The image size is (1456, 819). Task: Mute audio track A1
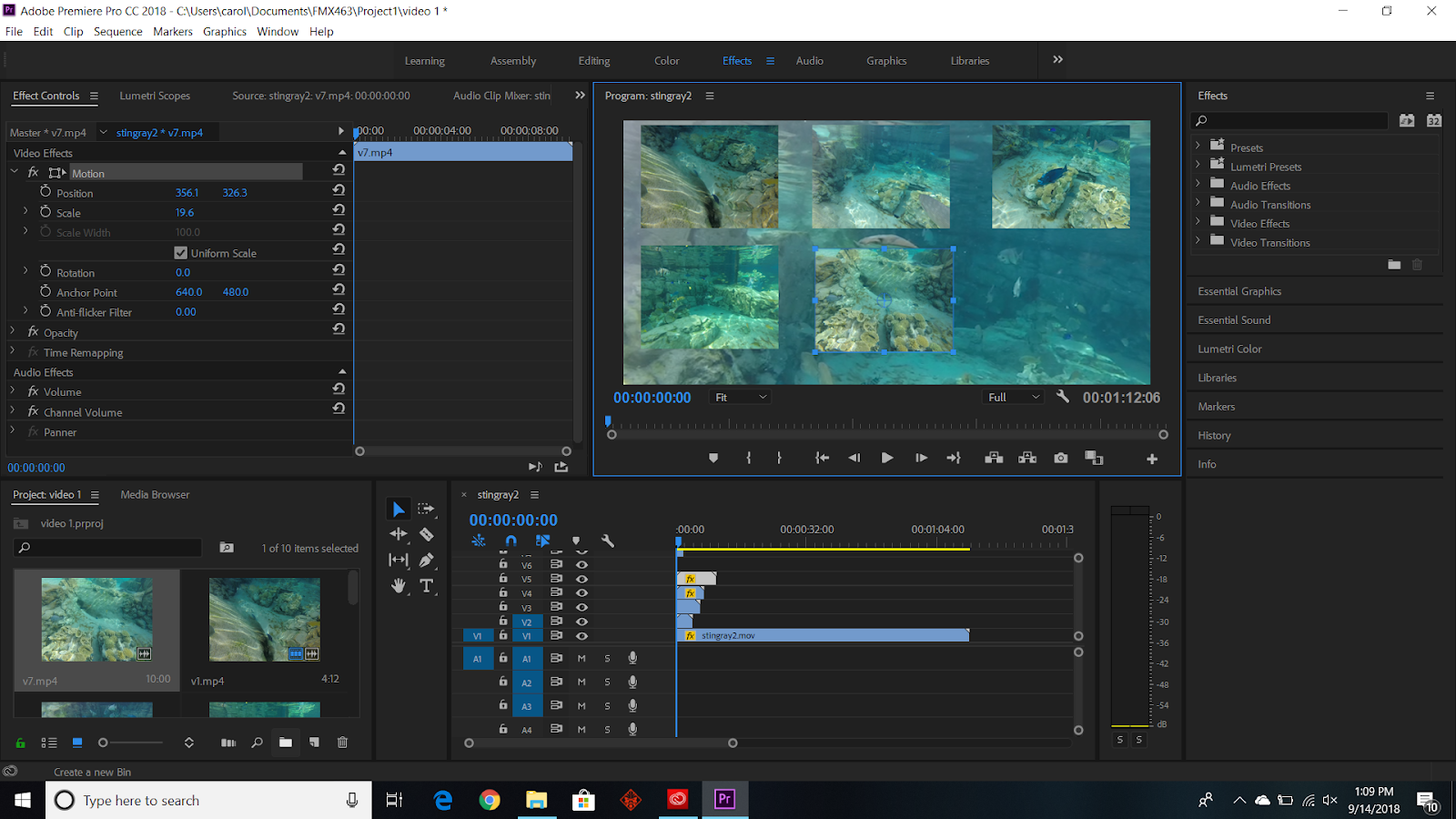[581, 659]
